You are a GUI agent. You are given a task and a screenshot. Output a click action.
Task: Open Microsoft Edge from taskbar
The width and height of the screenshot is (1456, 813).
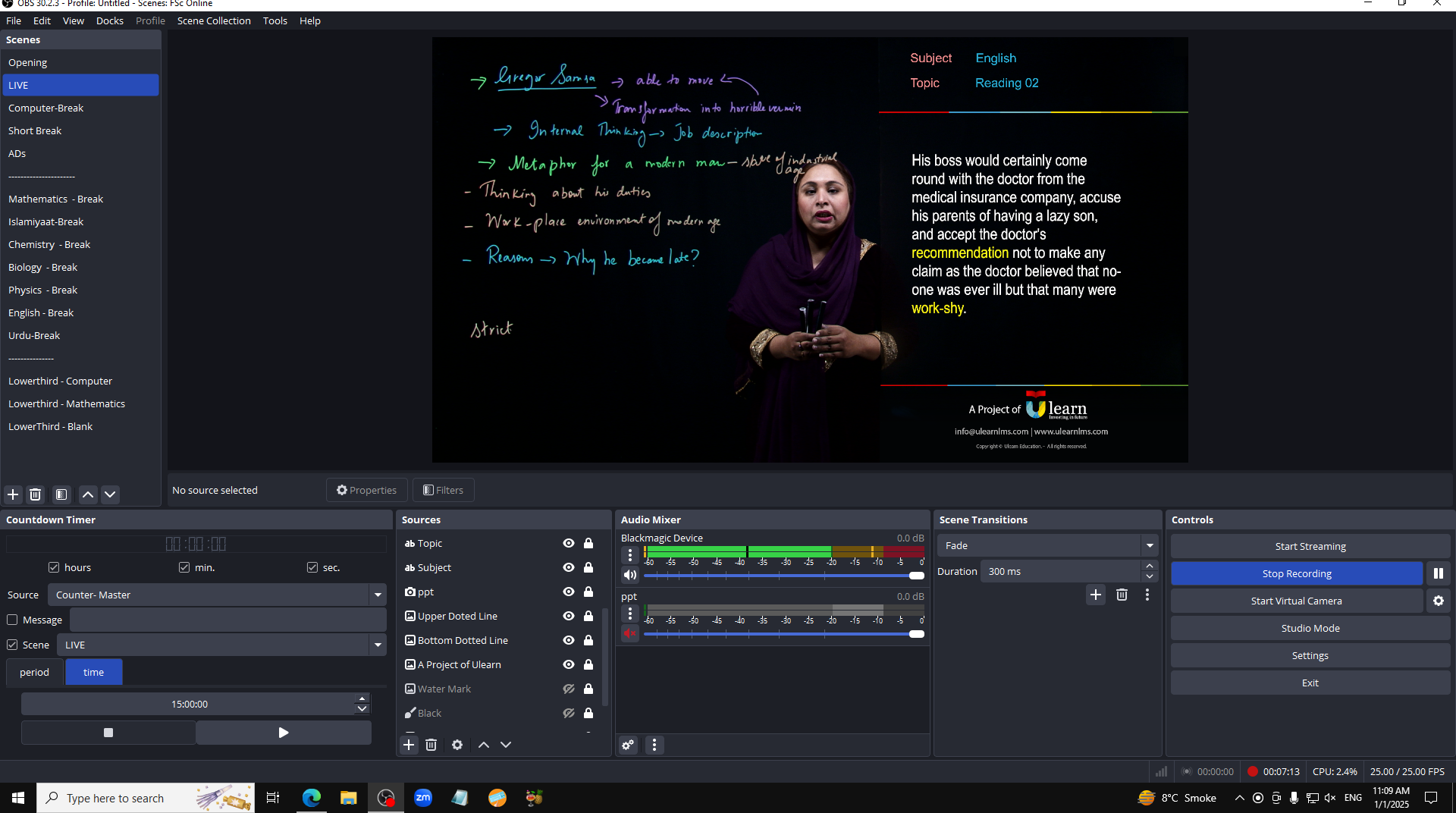[312, 797]
